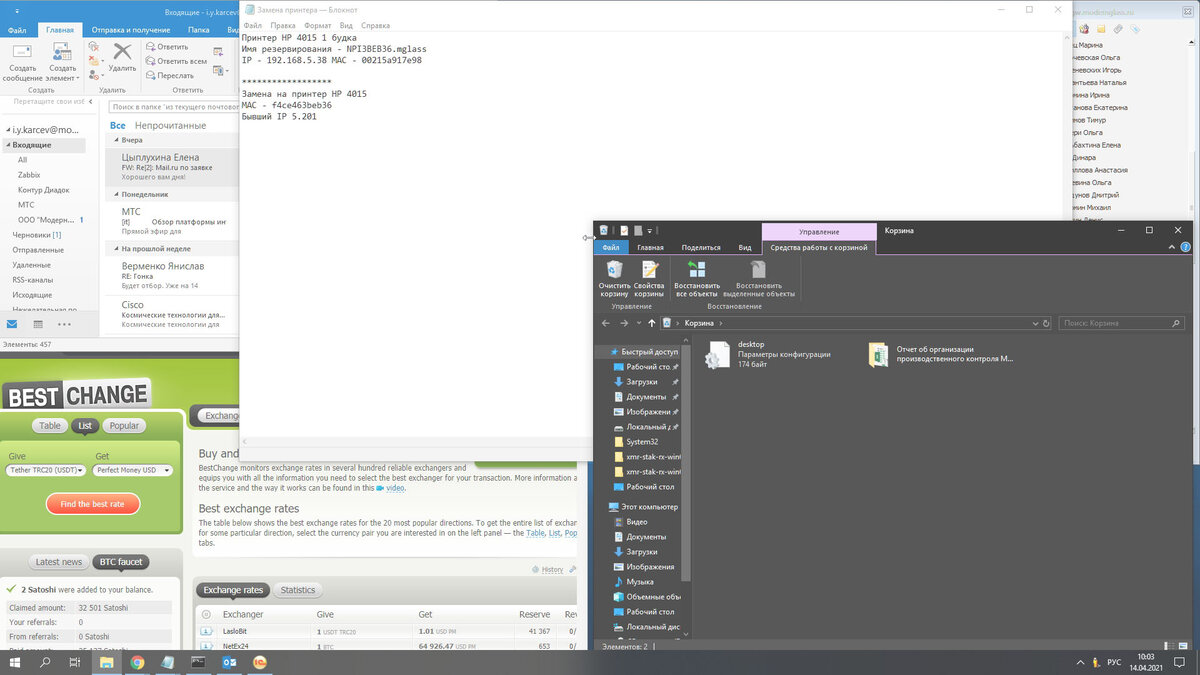Go up one folder level in Explorer
Image resolution: width=1200 pixels, height=675 pixels.
click(x=652, y=323)
